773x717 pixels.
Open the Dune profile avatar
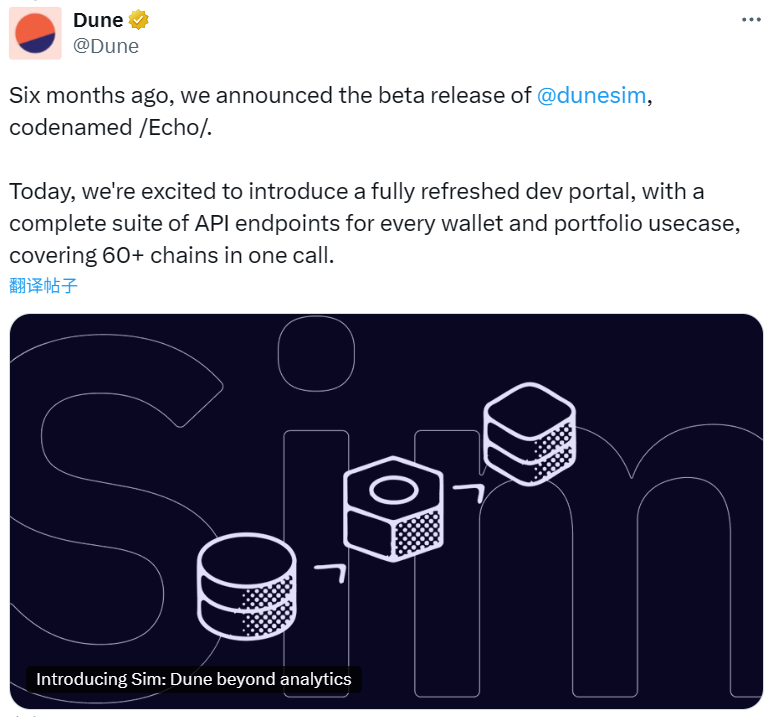point(35,32)
